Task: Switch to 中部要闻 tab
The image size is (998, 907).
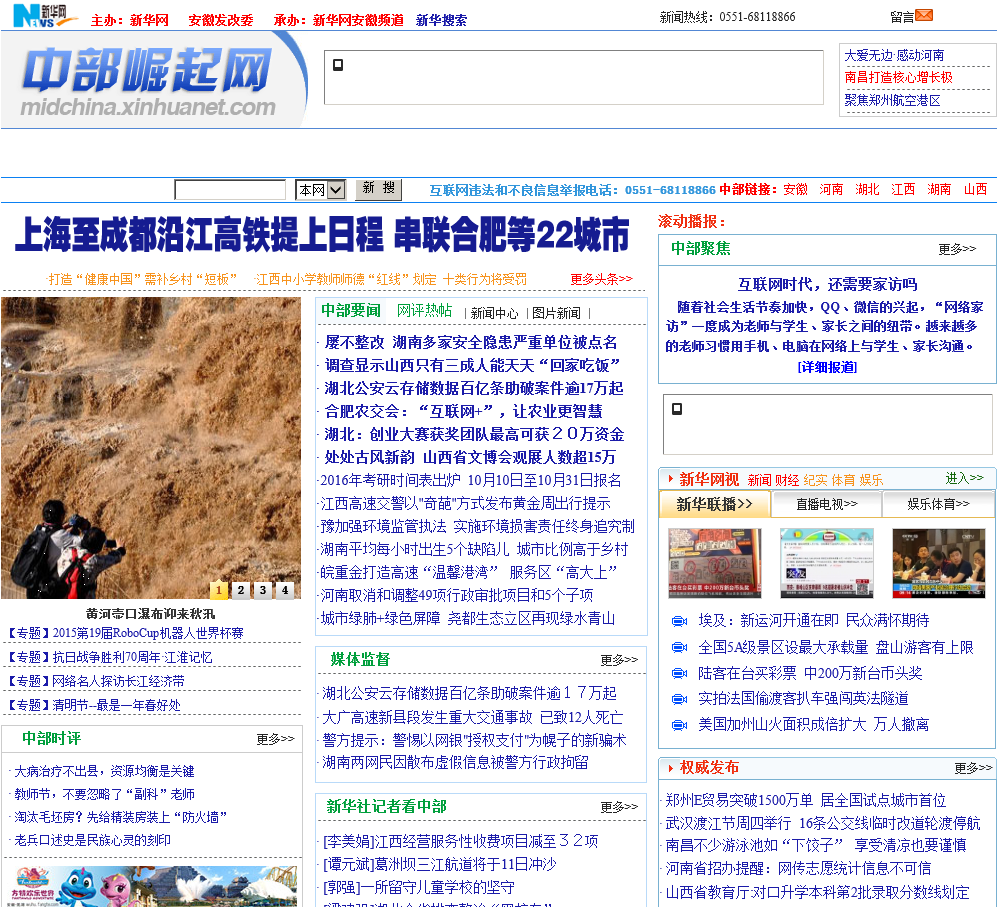Action: point(351,311)
